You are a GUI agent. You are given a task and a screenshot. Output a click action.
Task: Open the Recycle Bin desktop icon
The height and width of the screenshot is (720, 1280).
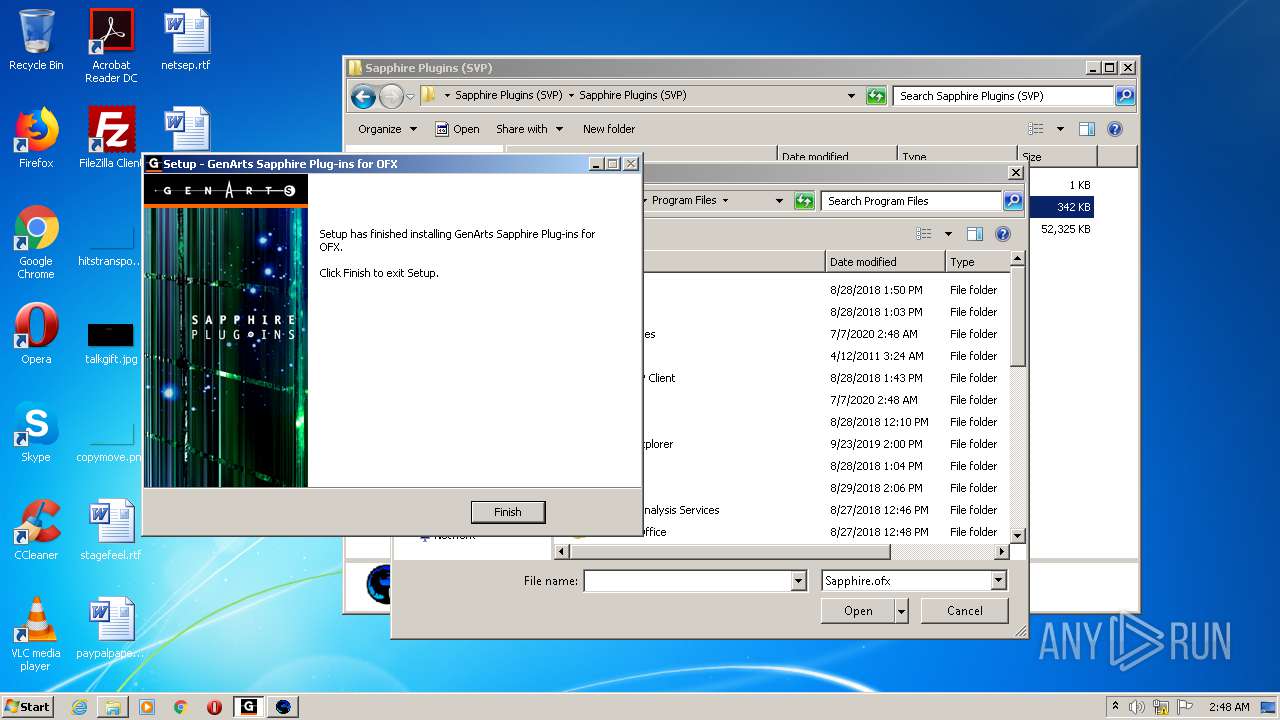(x=36, y=40)
